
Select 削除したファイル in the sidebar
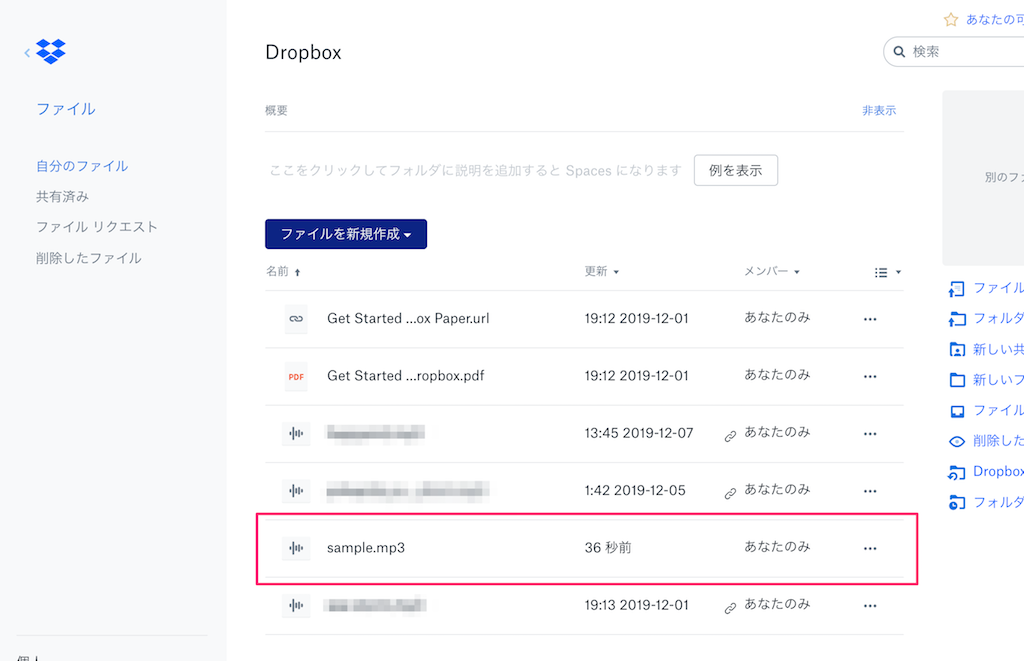(x=89, y=258)
